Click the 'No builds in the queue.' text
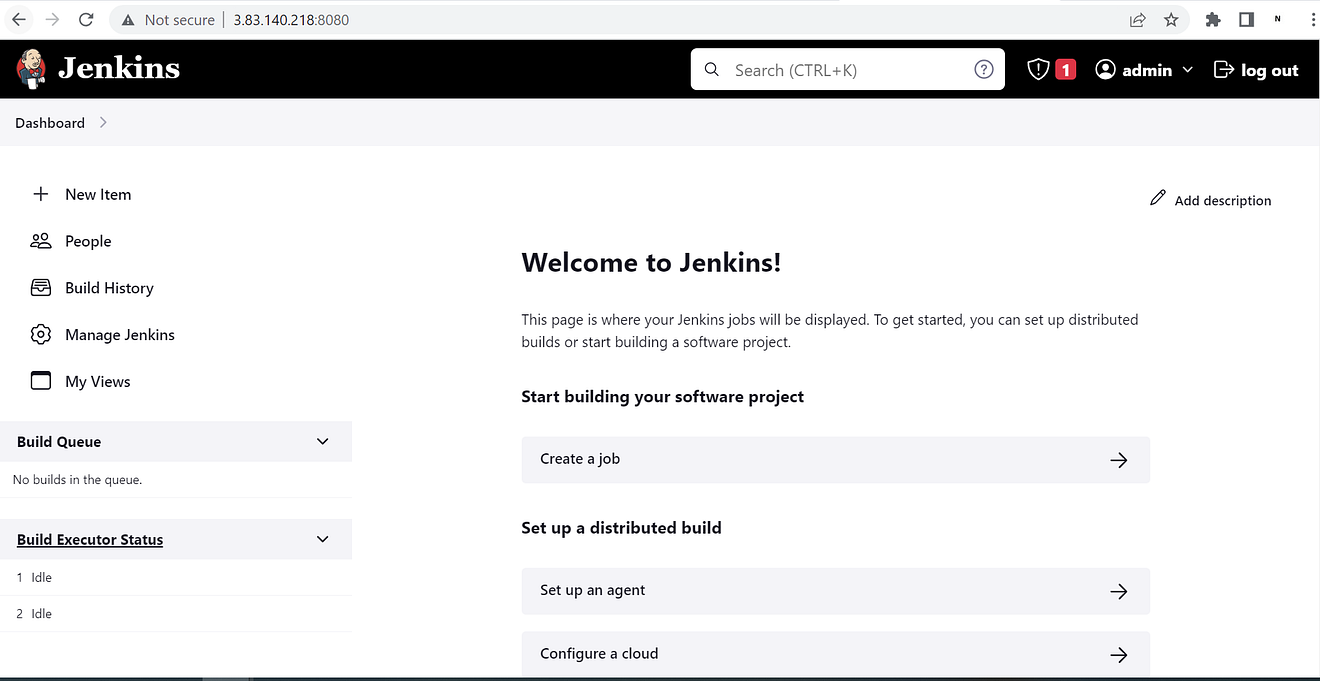This screenshot has height=681, width=1320. coord(78,480)
